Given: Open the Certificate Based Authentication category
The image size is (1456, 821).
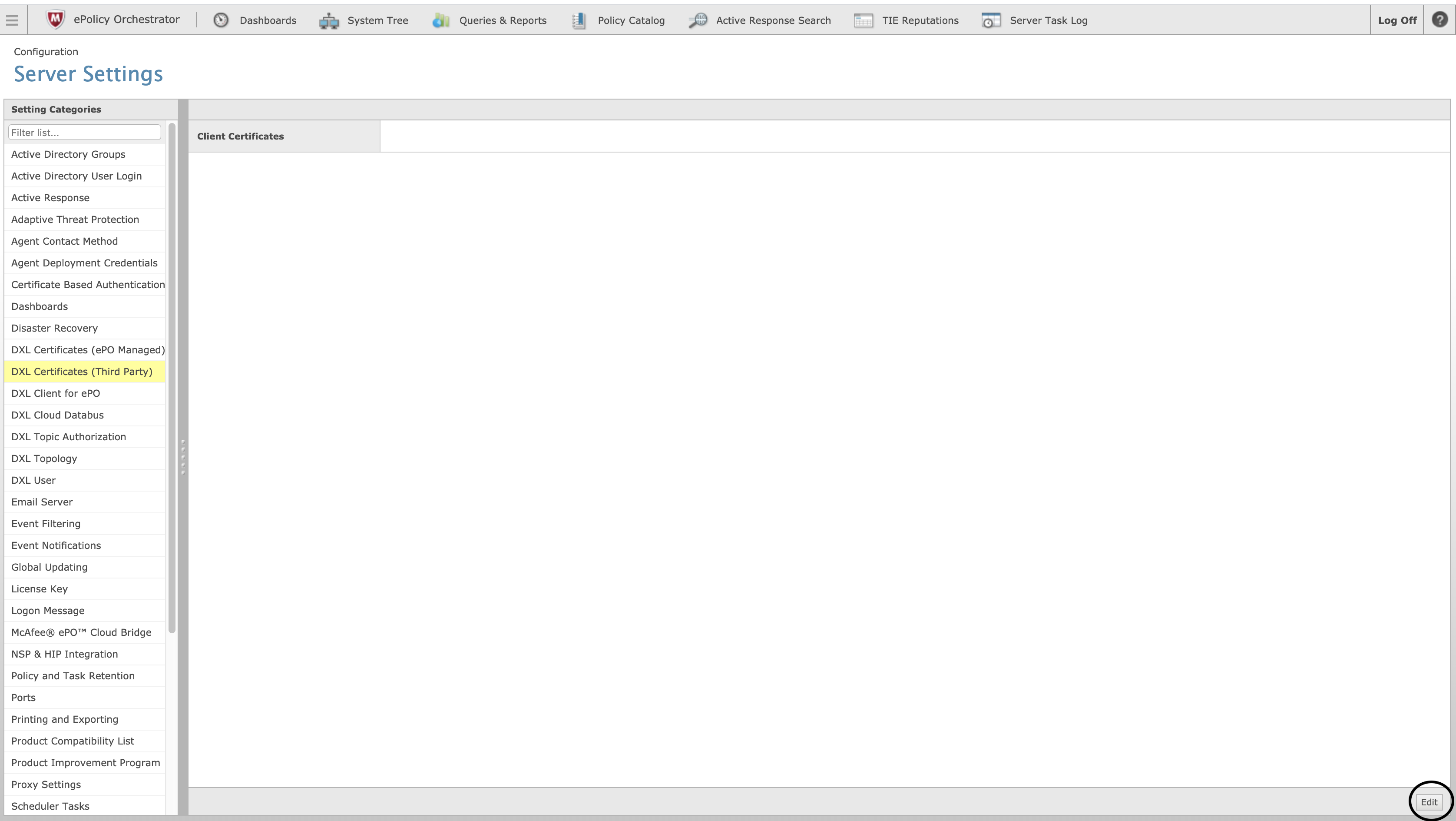Looking at the screenshot, I should tap(88, 285).
